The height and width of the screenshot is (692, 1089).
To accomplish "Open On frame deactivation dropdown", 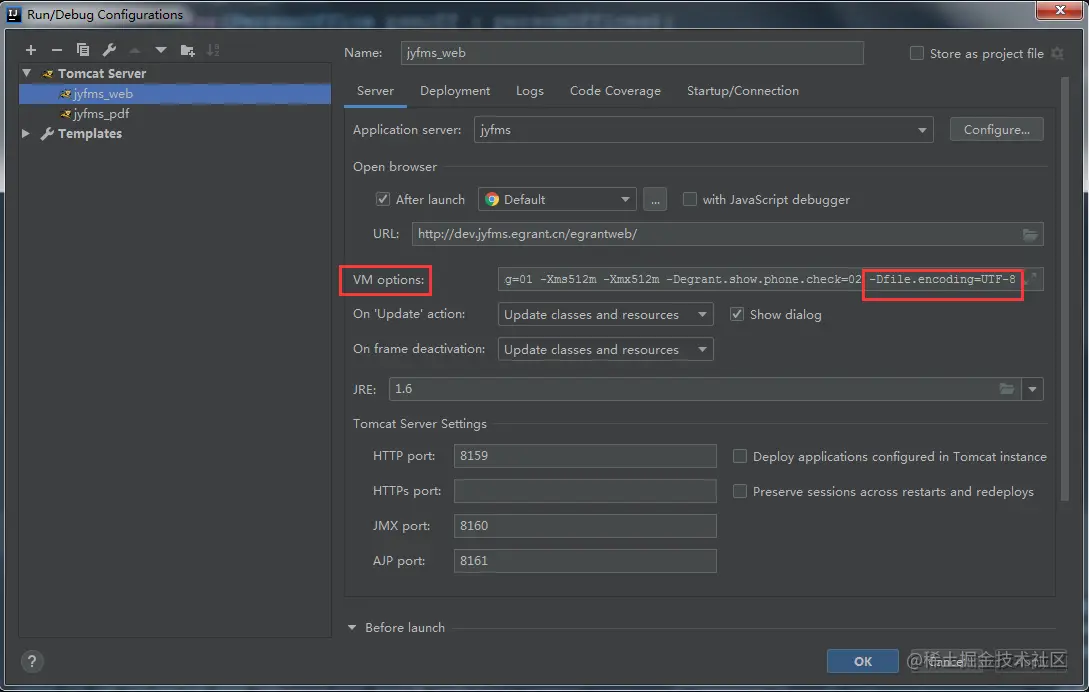I will 606,349.
